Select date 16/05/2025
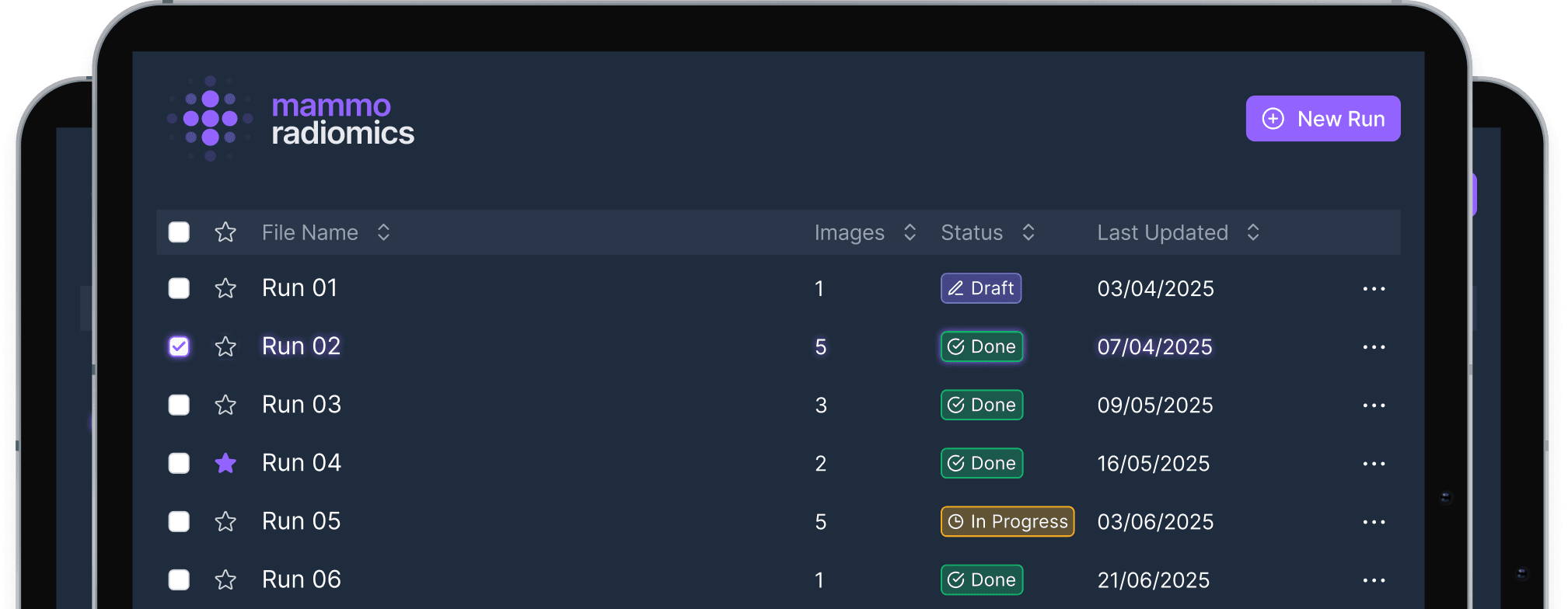Image resolution: width=1568 pixels, height=609 pixels. click(1154, 464)
